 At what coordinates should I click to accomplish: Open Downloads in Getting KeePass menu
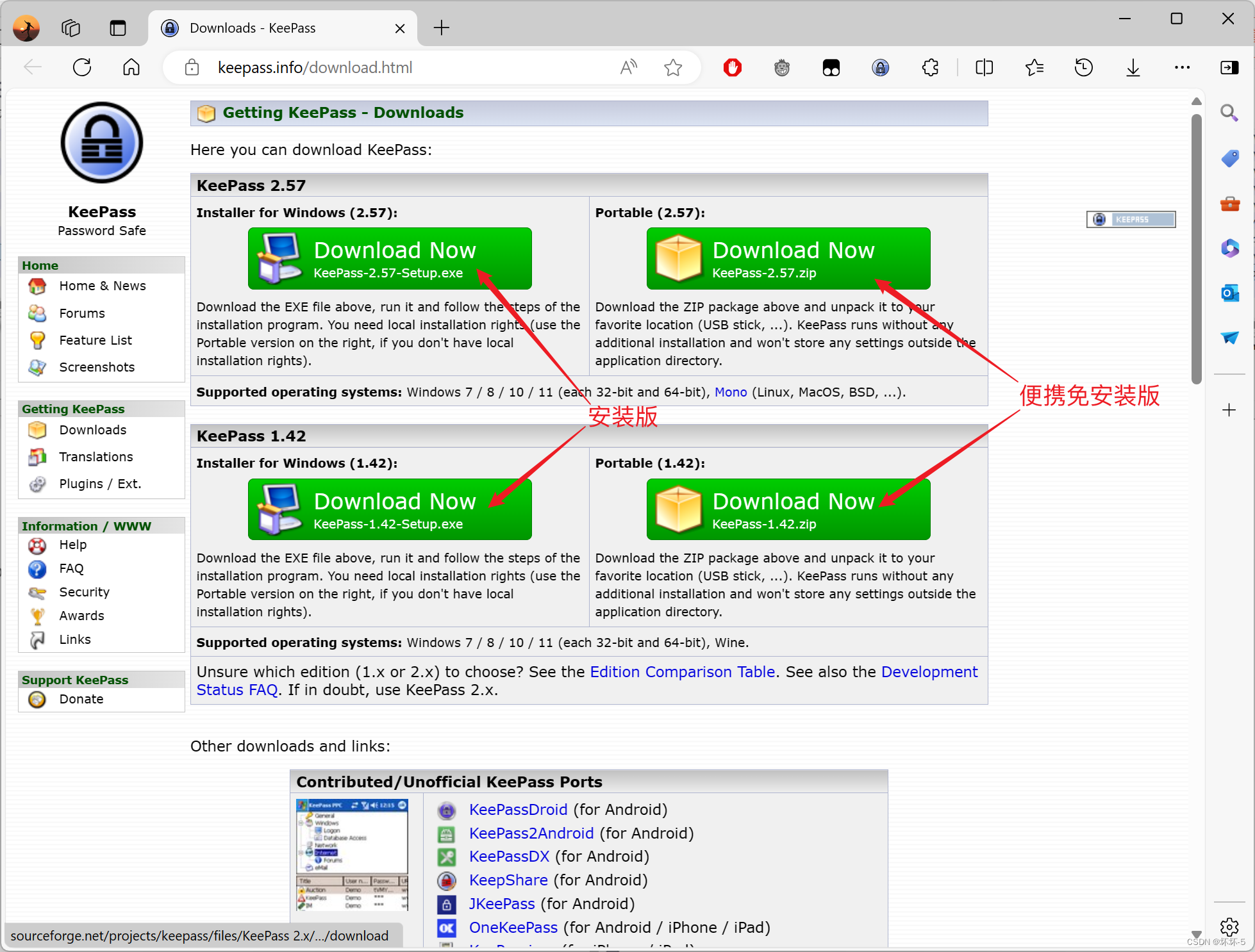[92, 430]
